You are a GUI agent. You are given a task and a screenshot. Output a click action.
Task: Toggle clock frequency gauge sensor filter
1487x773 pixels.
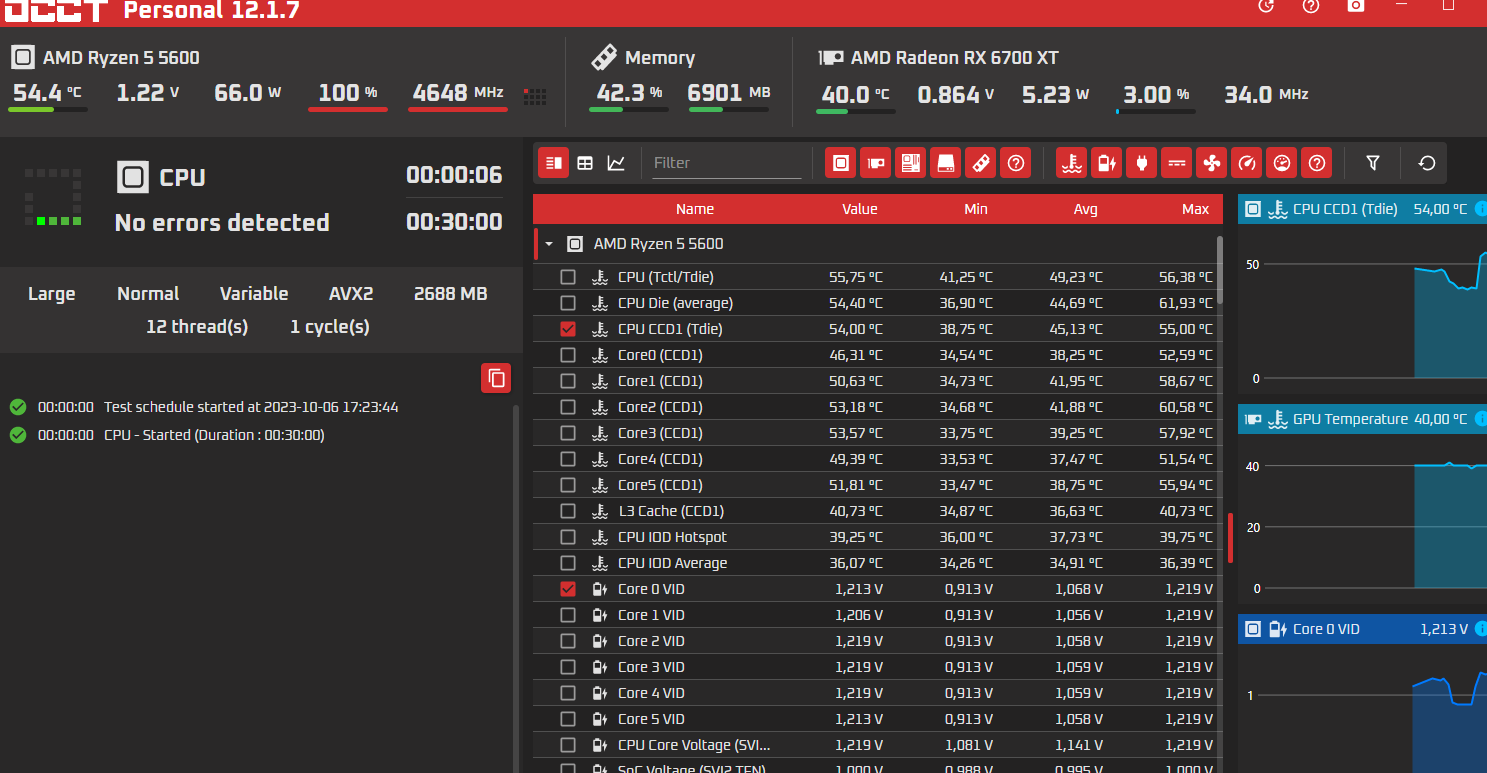tap(1247, 163)
